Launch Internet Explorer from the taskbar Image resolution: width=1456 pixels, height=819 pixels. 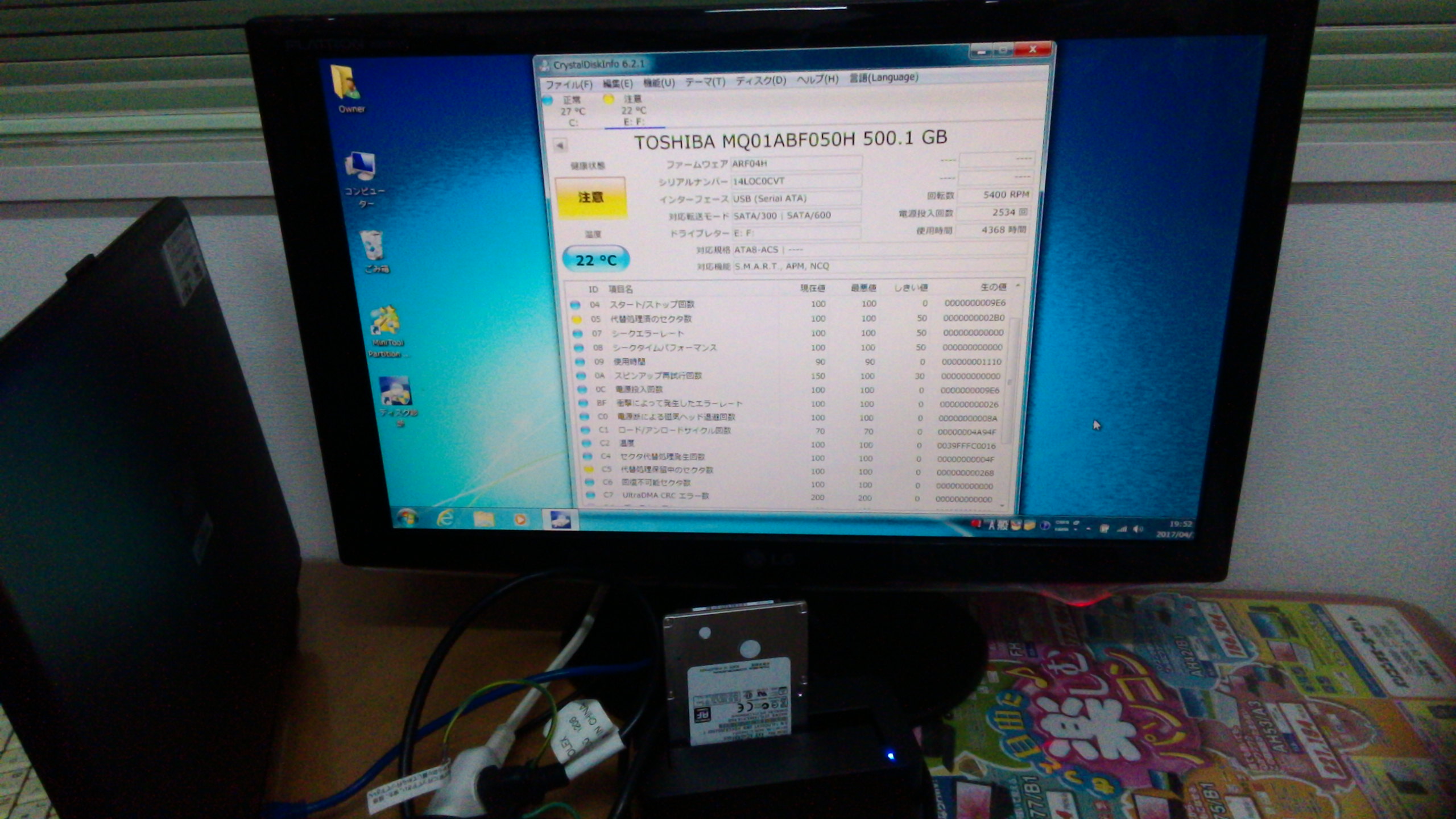click(446, 519)
